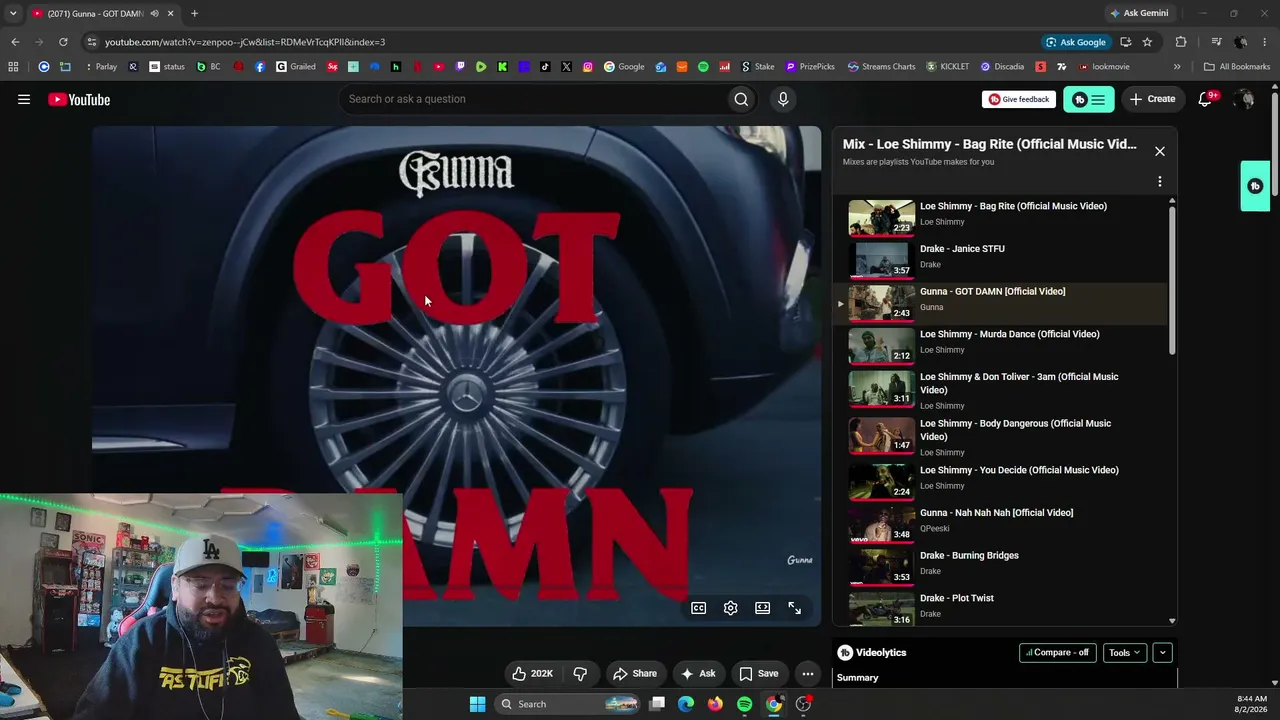
Task: Open the All Bookmarks folder
Action: [x=1237, y=67]
